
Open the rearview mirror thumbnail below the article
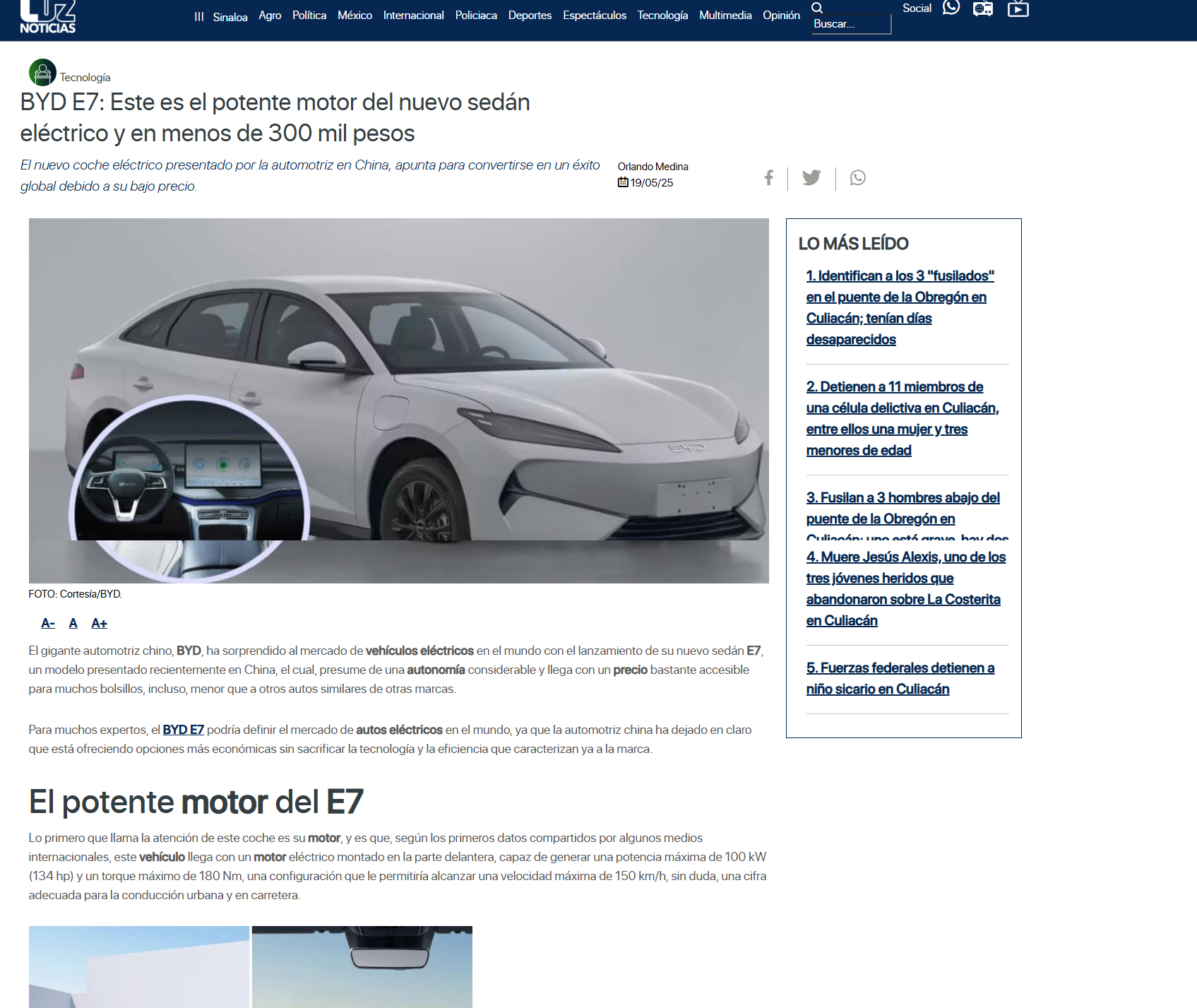coord(362,967)
